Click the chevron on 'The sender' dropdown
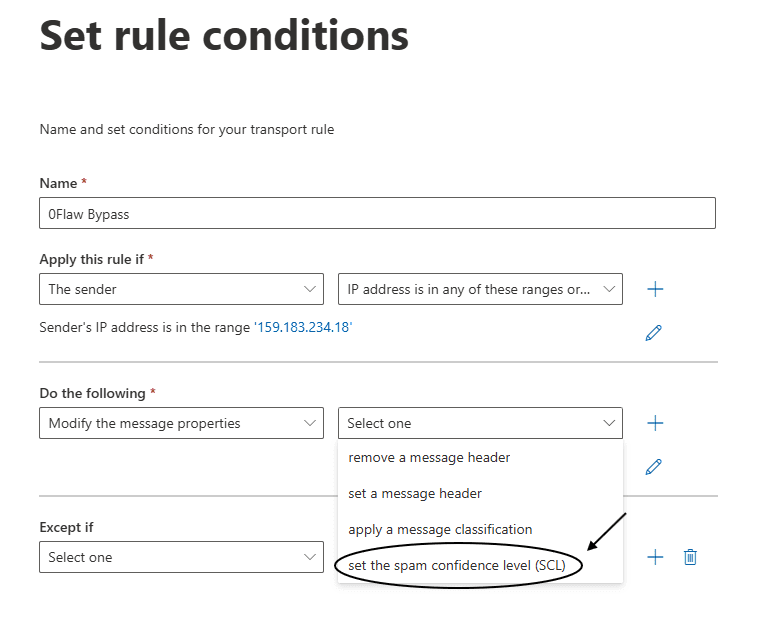This screenshot has width=781, height=639. click(309, 289)
